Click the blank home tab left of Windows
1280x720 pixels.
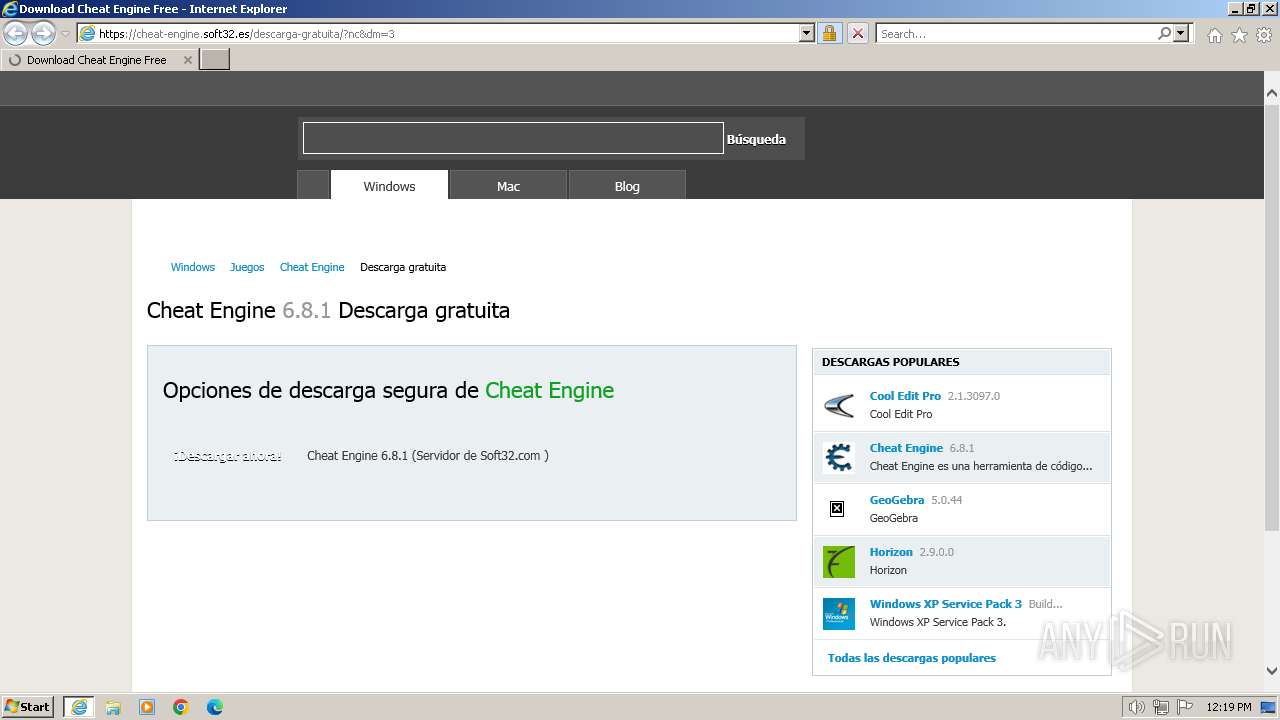click(313, 185)
